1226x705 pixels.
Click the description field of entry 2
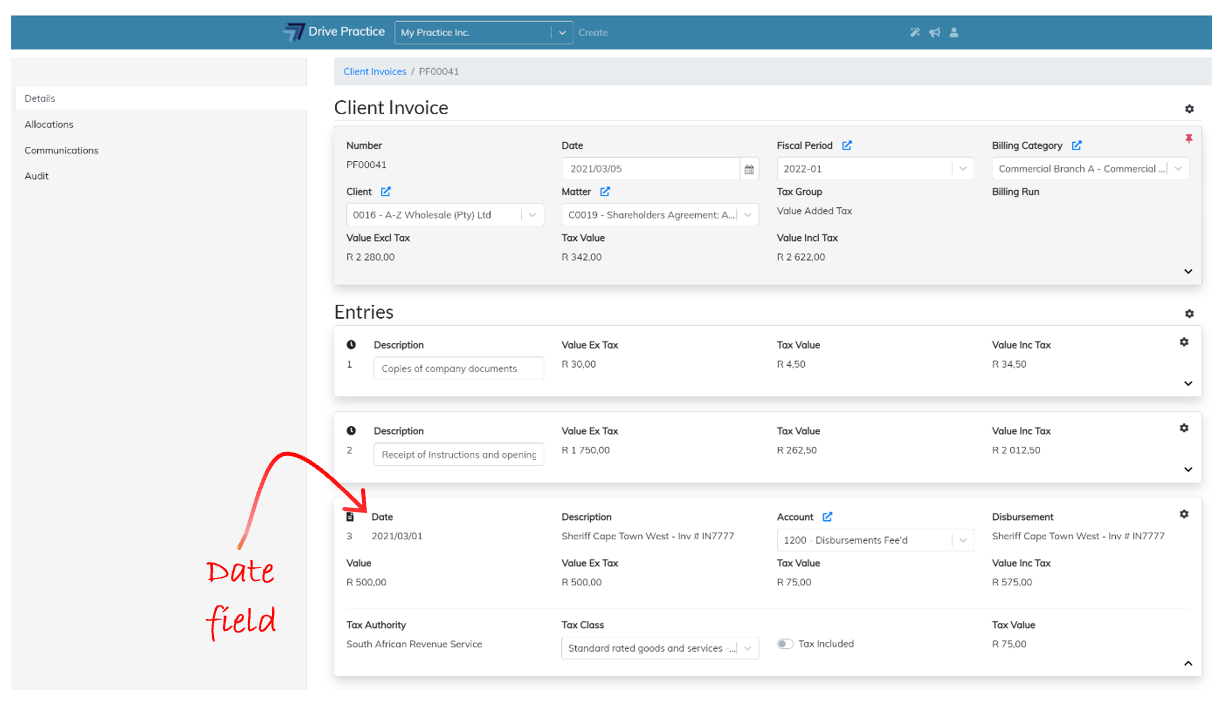point(459,455)
